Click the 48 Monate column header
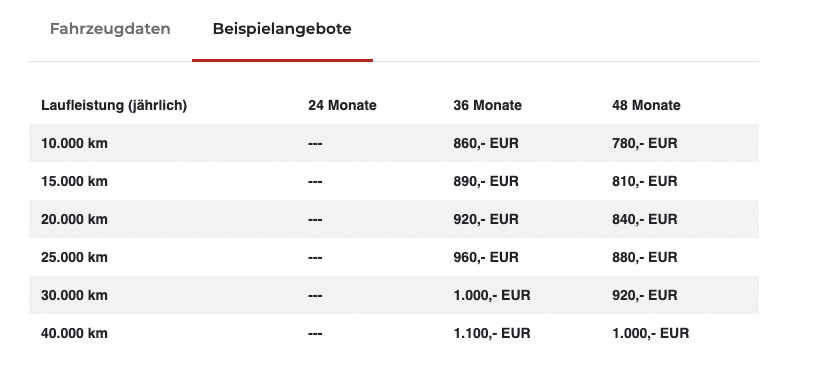 tap(646, 106)
